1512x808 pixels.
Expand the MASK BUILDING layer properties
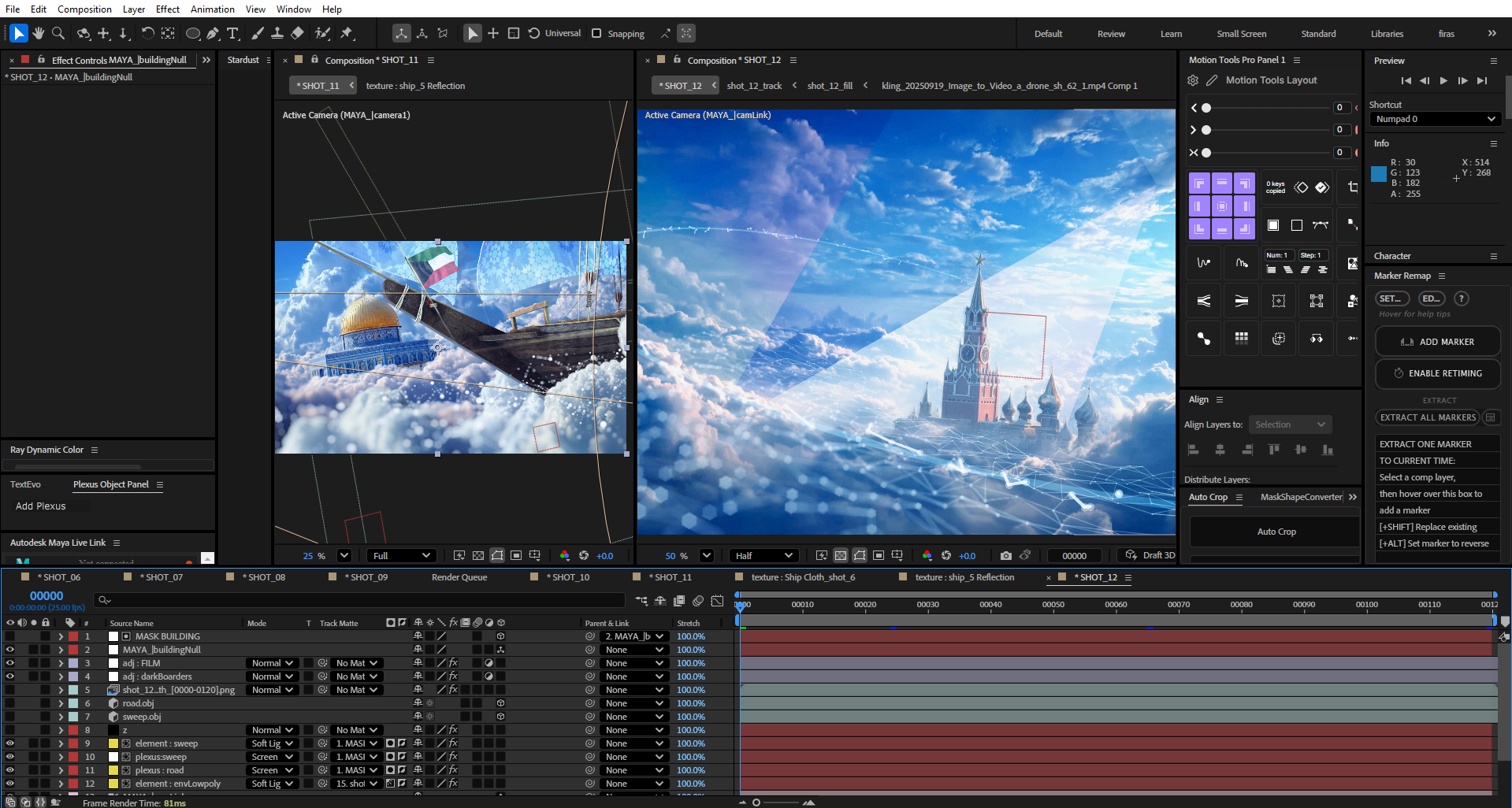61,636
